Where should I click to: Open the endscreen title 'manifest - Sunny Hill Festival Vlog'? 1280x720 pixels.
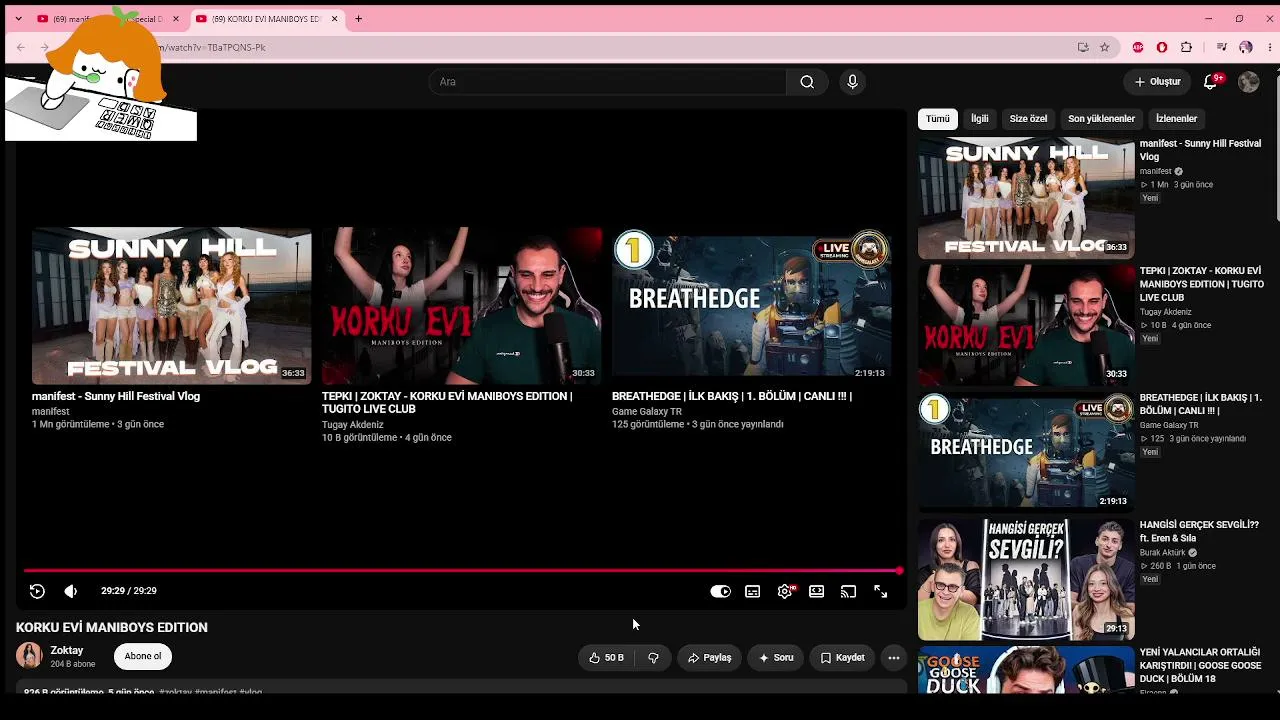coord(116,396)
